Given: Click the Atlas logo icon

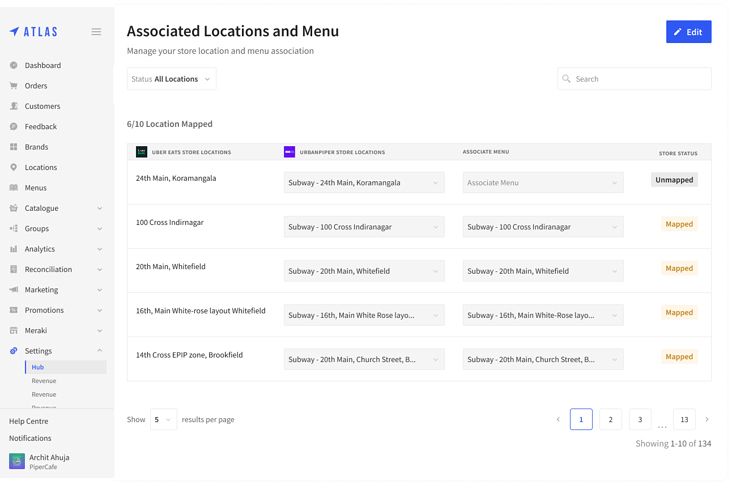Looking at the screenshot, I should point(15,32).
